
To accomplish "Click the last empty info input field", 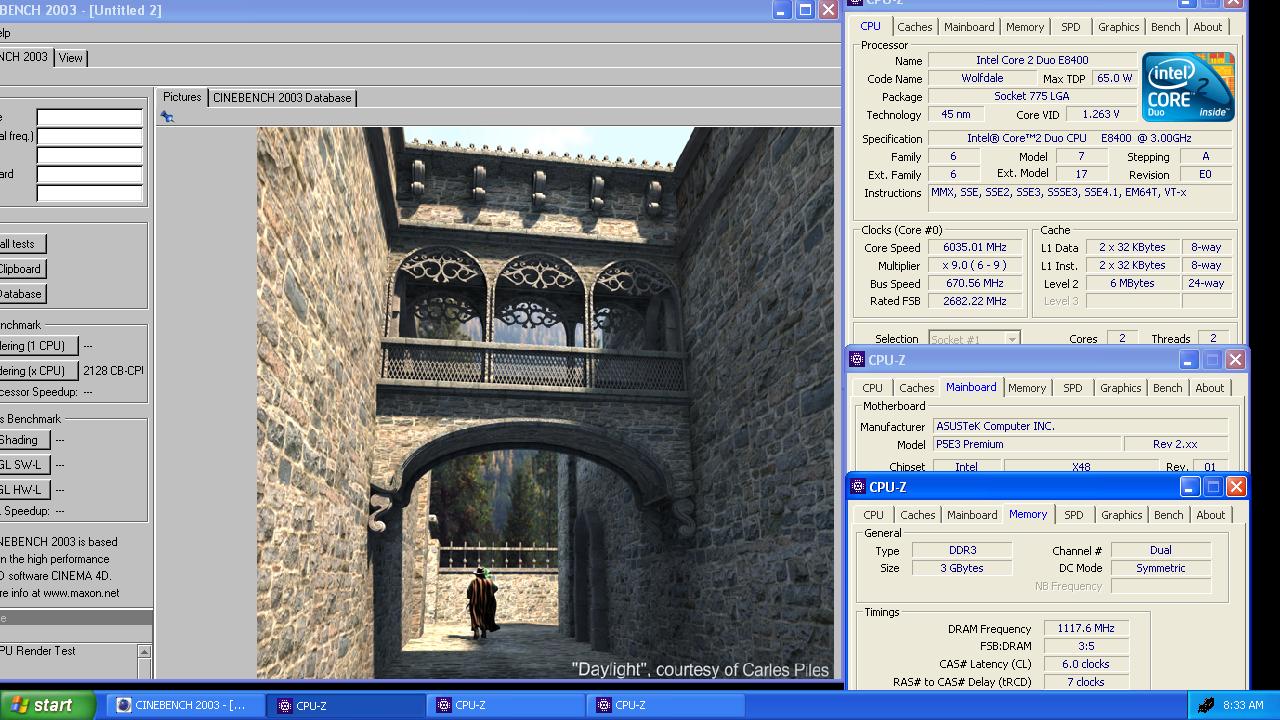I will point(89,193).
